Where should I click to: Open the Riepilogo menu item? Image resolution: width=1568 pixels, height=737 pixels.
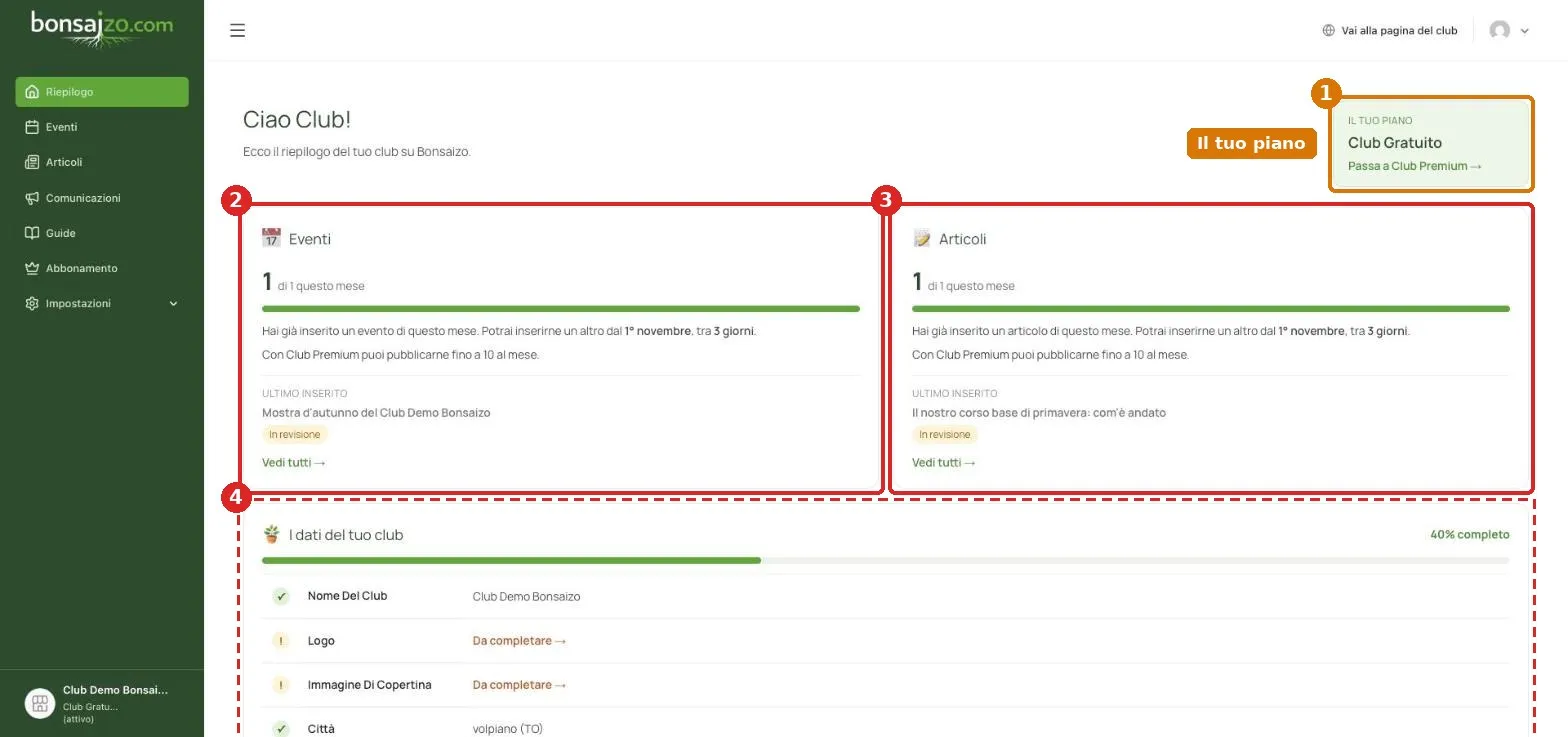coord(102,92)
